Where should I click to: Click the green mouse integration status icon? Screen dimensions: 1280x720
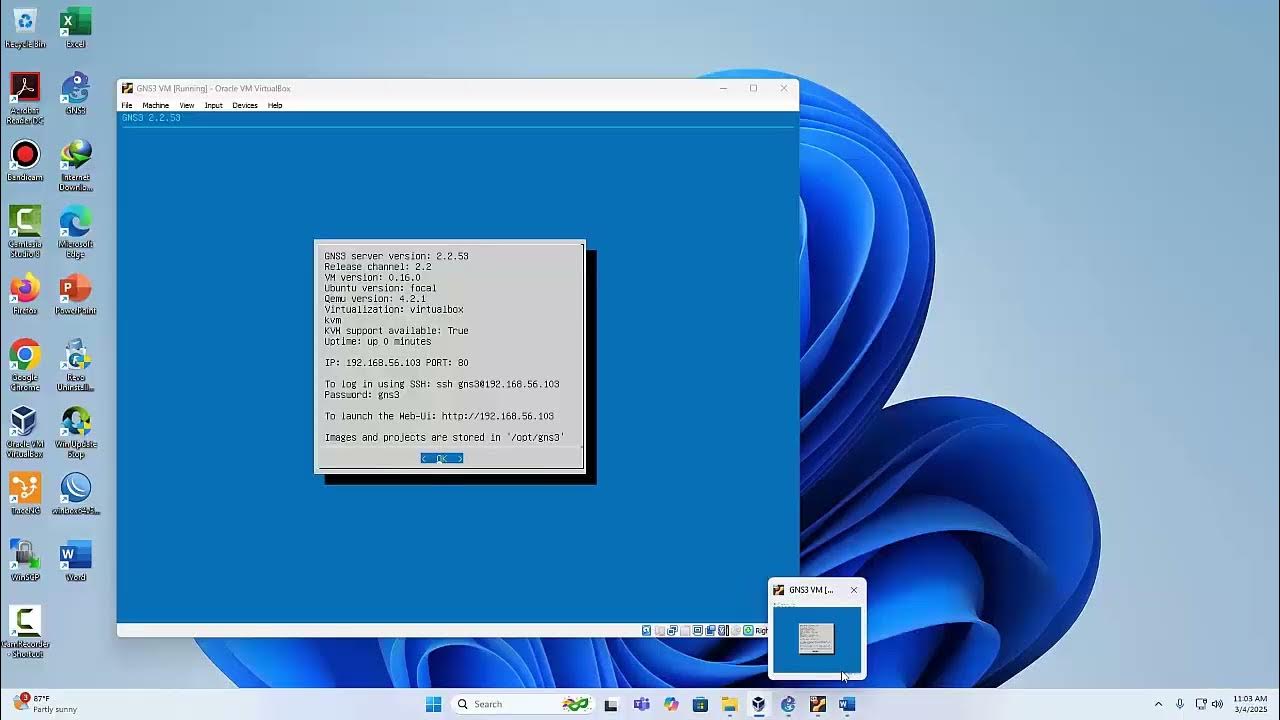pos(748,630)
